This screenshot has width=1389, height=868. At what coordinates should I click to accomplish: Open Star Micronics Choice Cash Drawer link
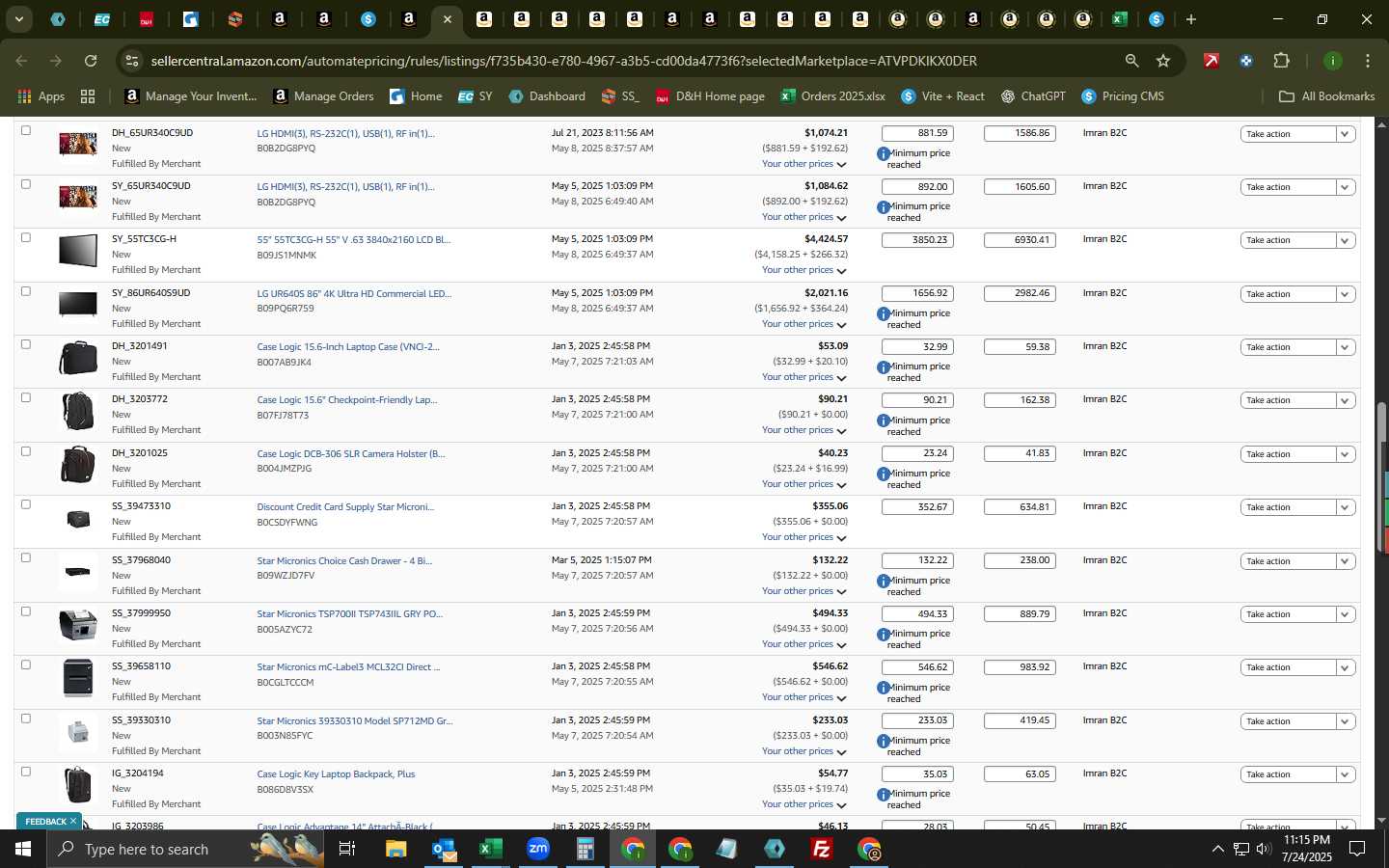coord(344,560)
